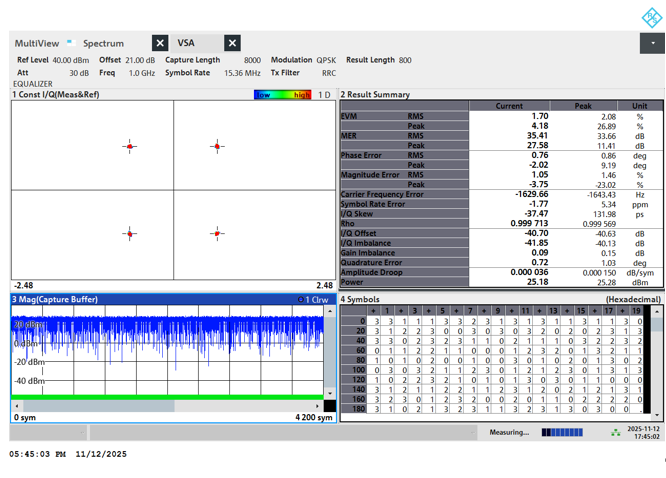
Task: Click the Rohde & Schwarz logo icon
Action: [651, 17]
